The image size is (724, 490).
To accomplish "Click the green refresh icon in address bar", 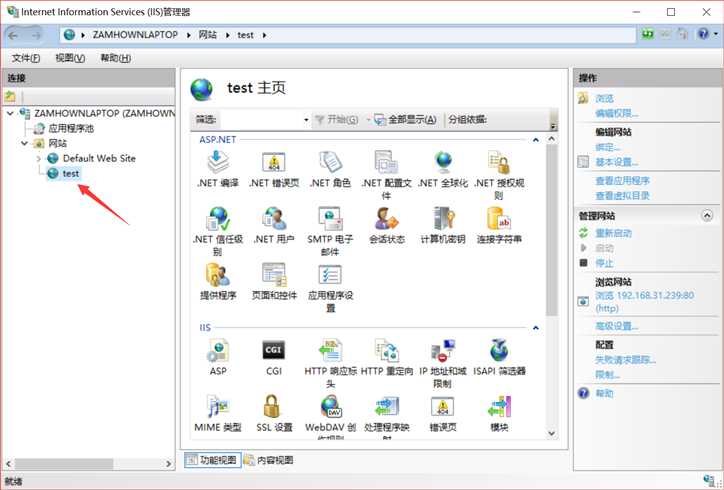I will [648, 34].
